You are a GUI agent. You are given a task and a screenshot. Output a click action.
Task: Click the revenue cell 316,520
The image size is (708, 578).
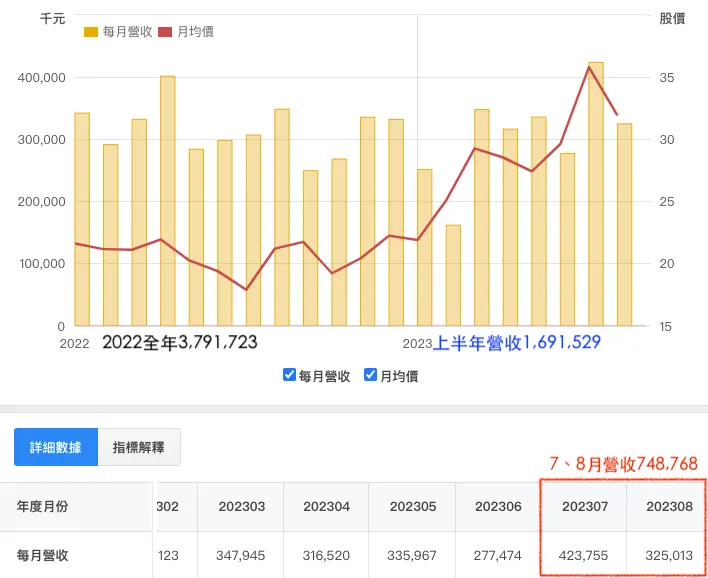pos(326,555)
